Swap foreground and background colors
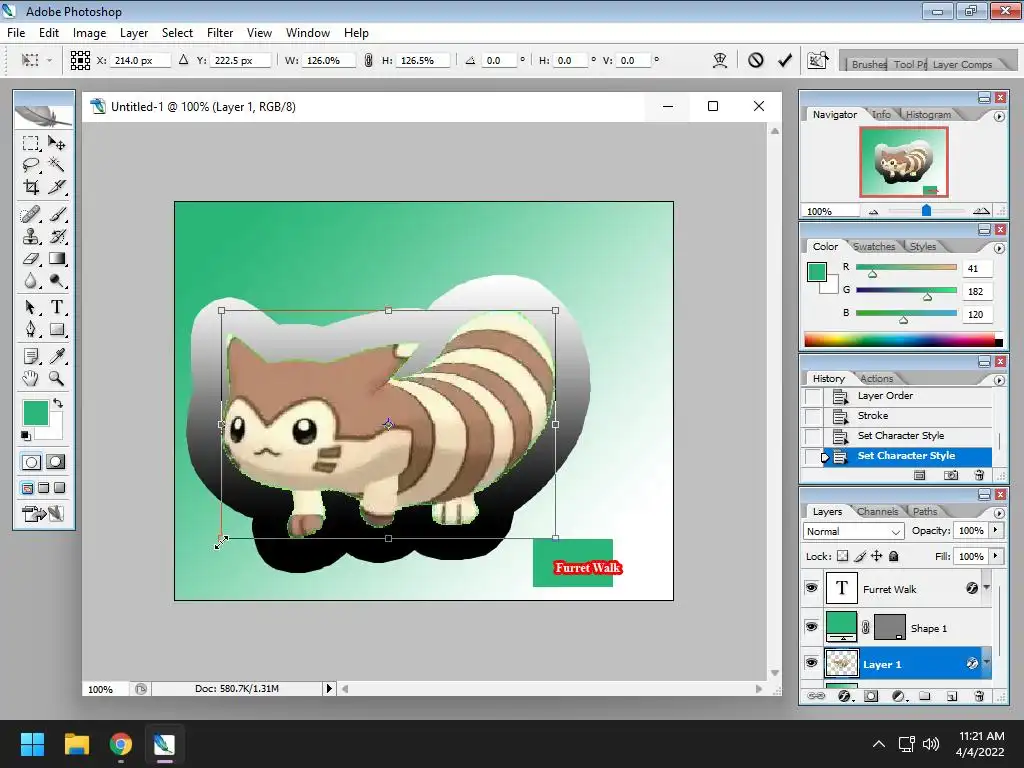 tap(57, 403)
